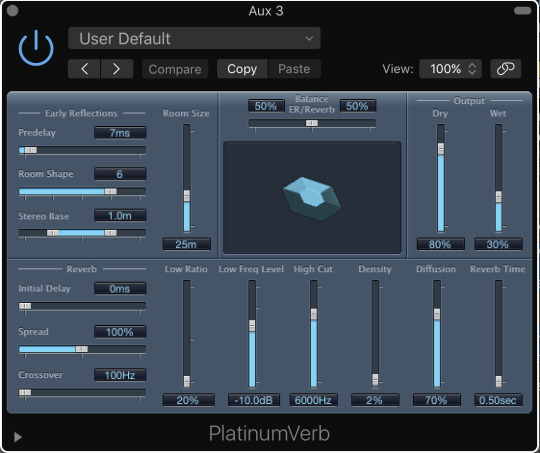Image resolution: width=540 pixels, height=453 pixels.
Task: Click the Low Ratio 20% value field
Action: point(188,400)
